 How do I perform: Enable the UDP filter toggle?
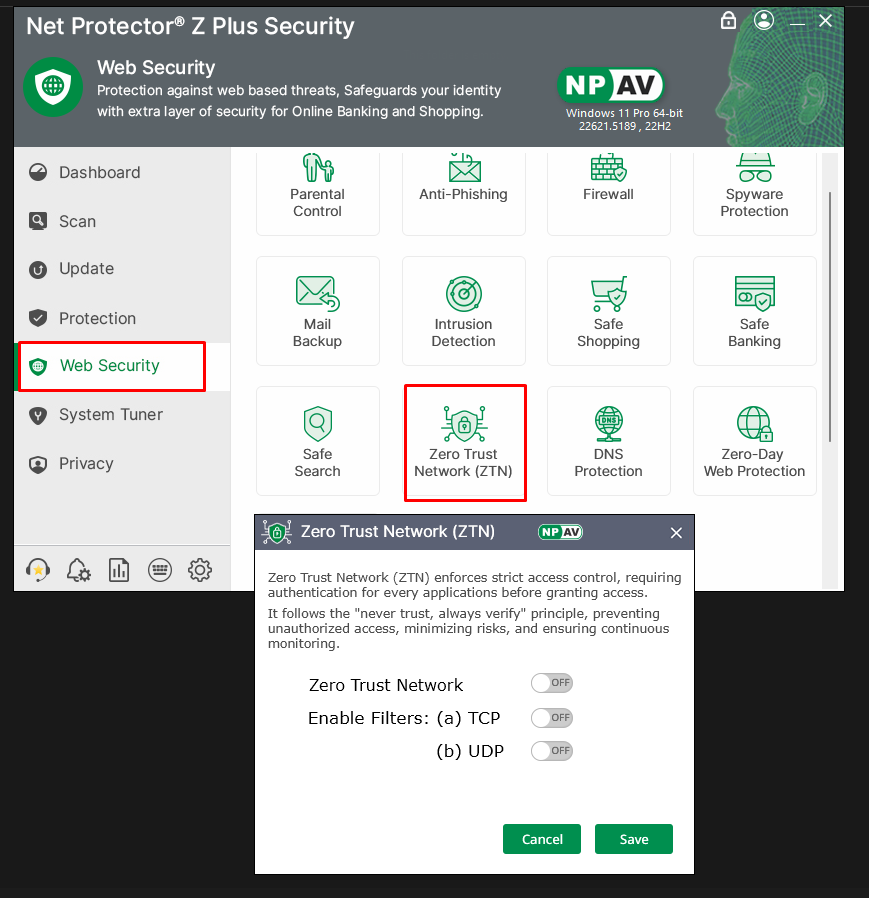click(x=552, y=751)
